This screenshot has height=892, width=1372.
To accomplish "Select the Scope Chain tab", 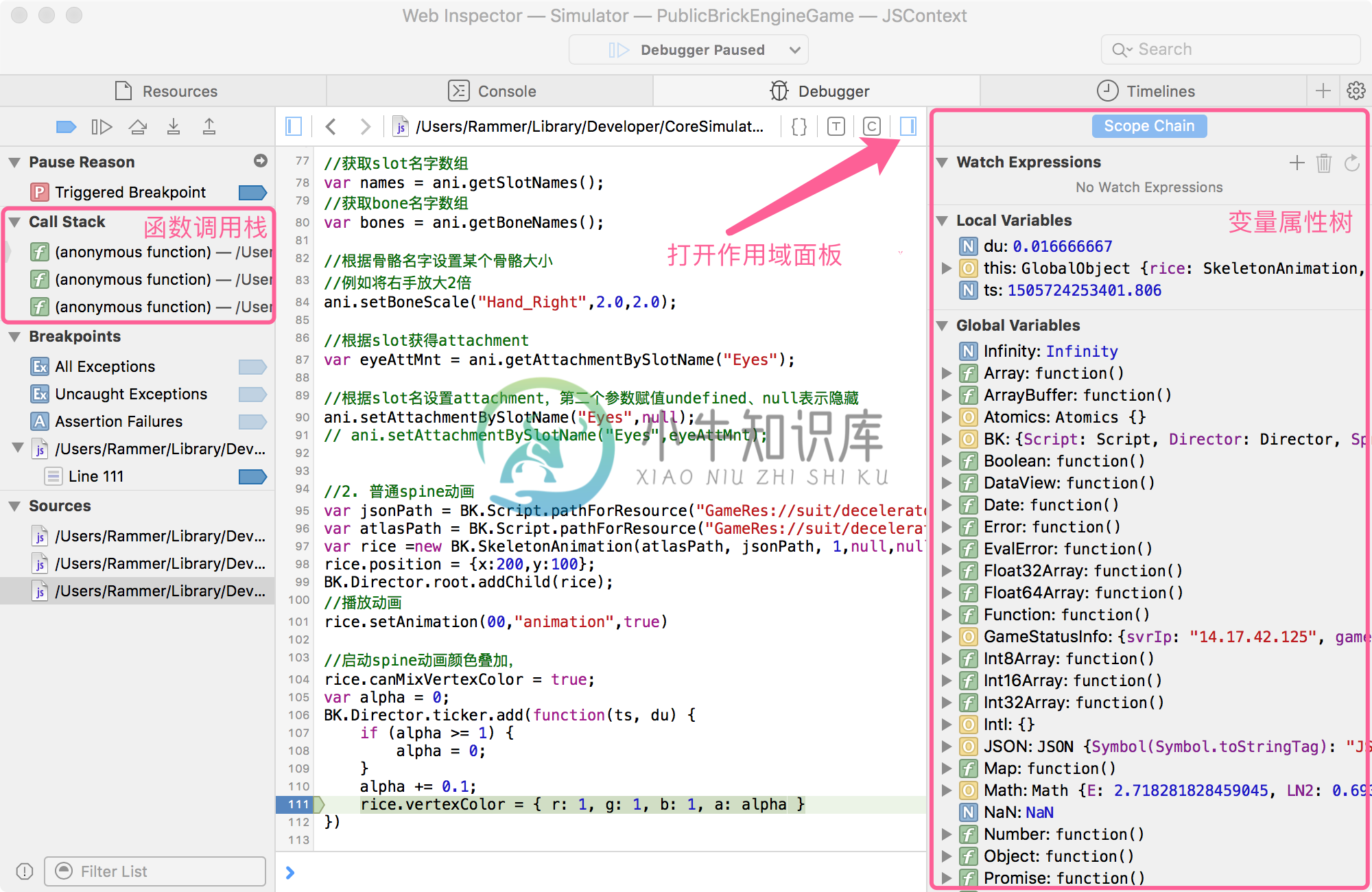I will 1149,126.
